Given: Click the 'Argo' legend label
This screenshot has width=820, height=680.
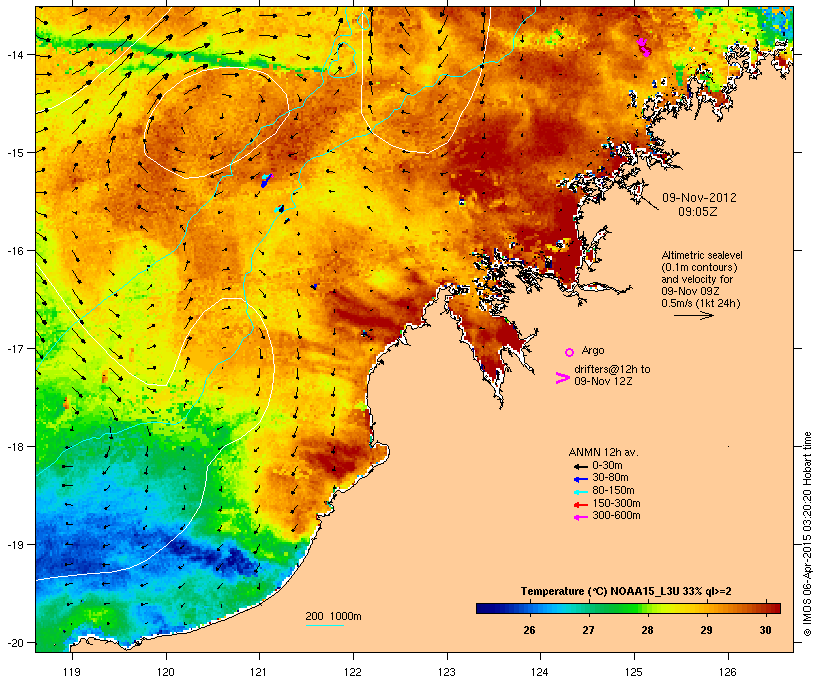Looking at the screenshot, I should 593,350.
